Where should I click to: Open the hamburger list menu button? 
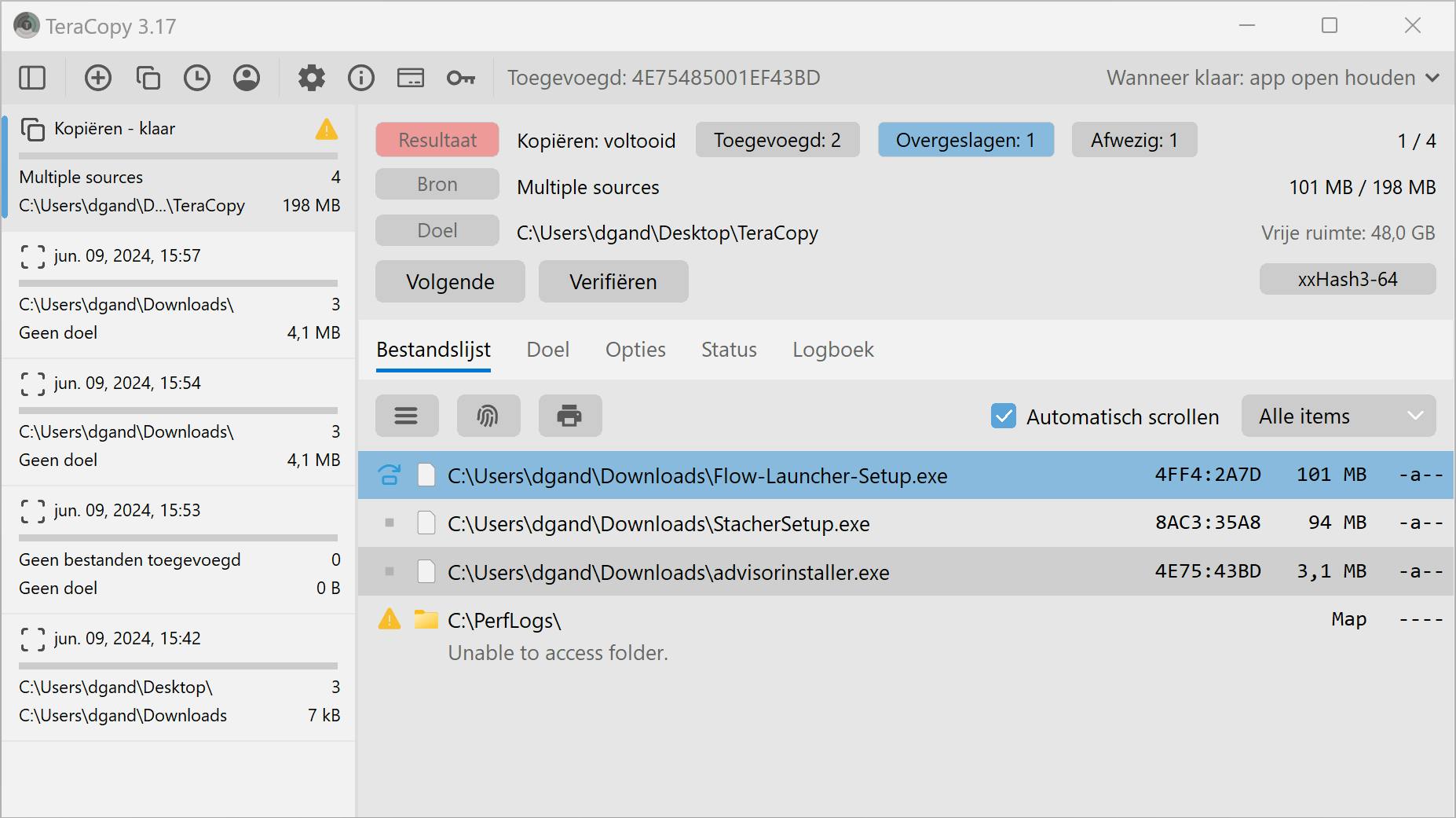[406, 416]
